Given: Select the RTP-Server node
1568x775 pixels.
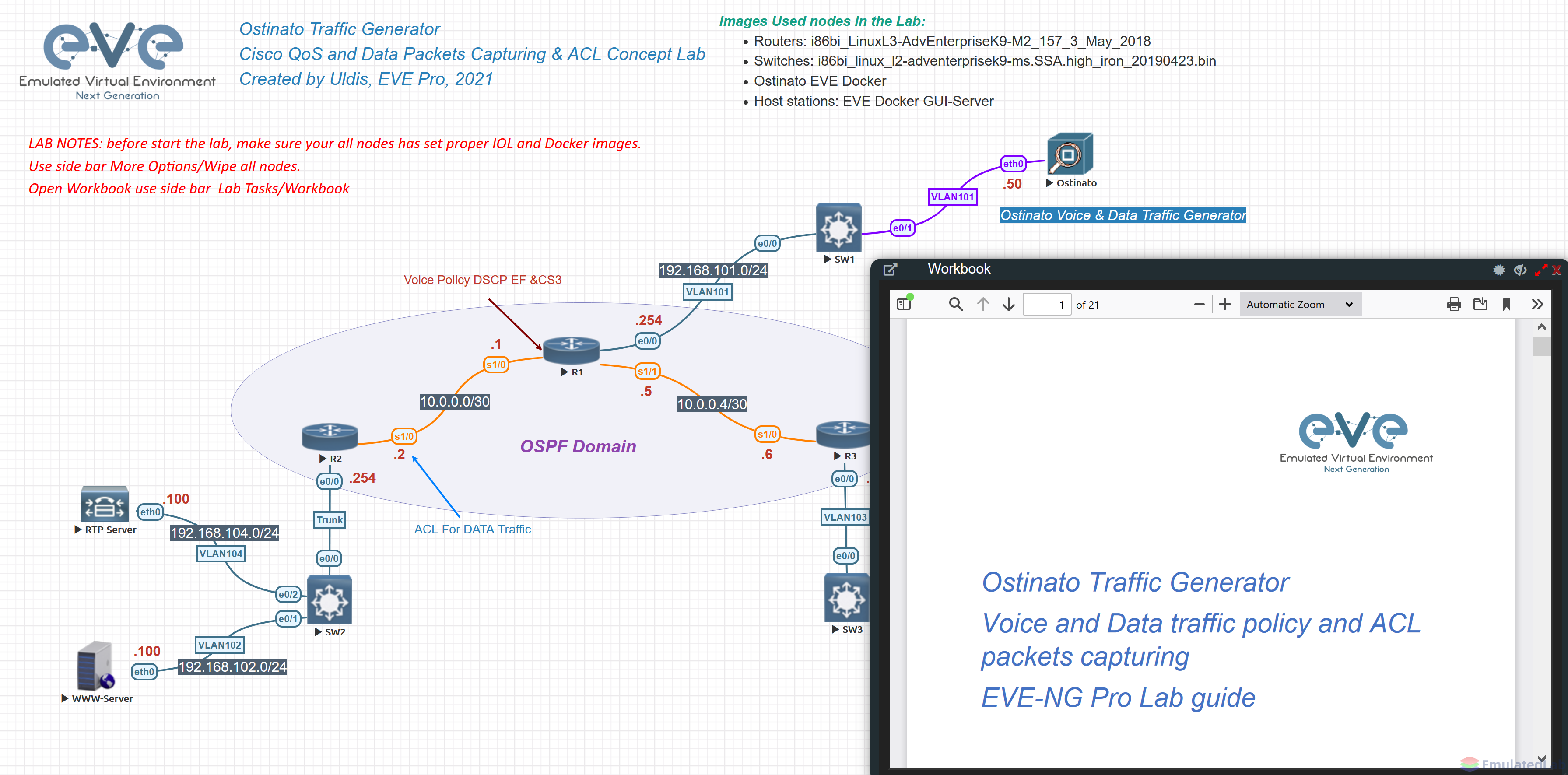Looking at the screenshot, I should 104,504.
